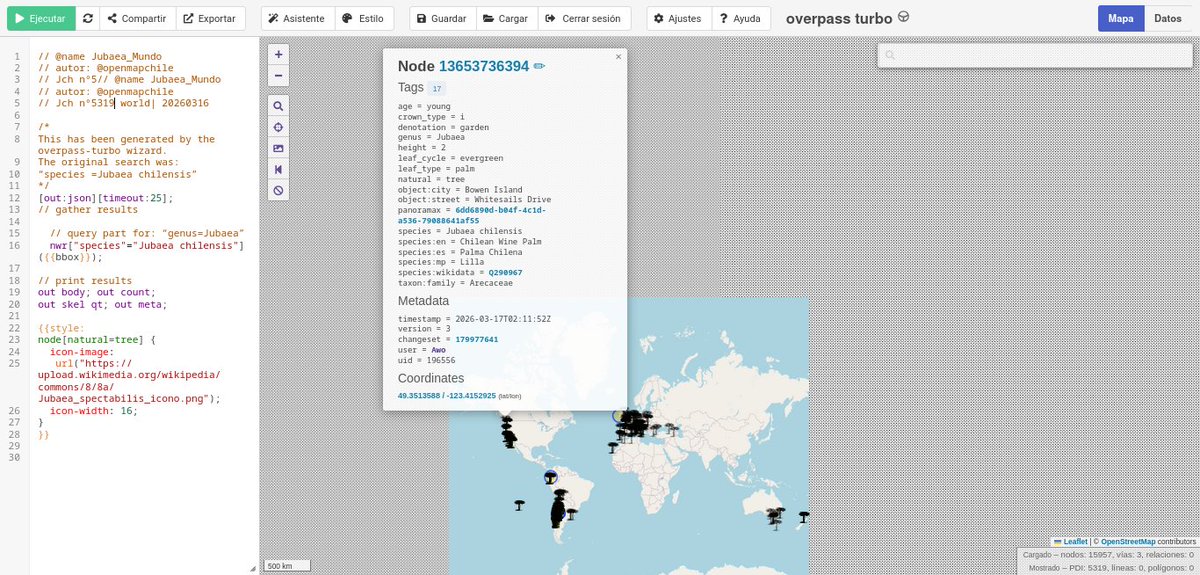The image size is (1200, 575).
Task: Click the pencil edit icon beside node ID
Action: (540, 66)
